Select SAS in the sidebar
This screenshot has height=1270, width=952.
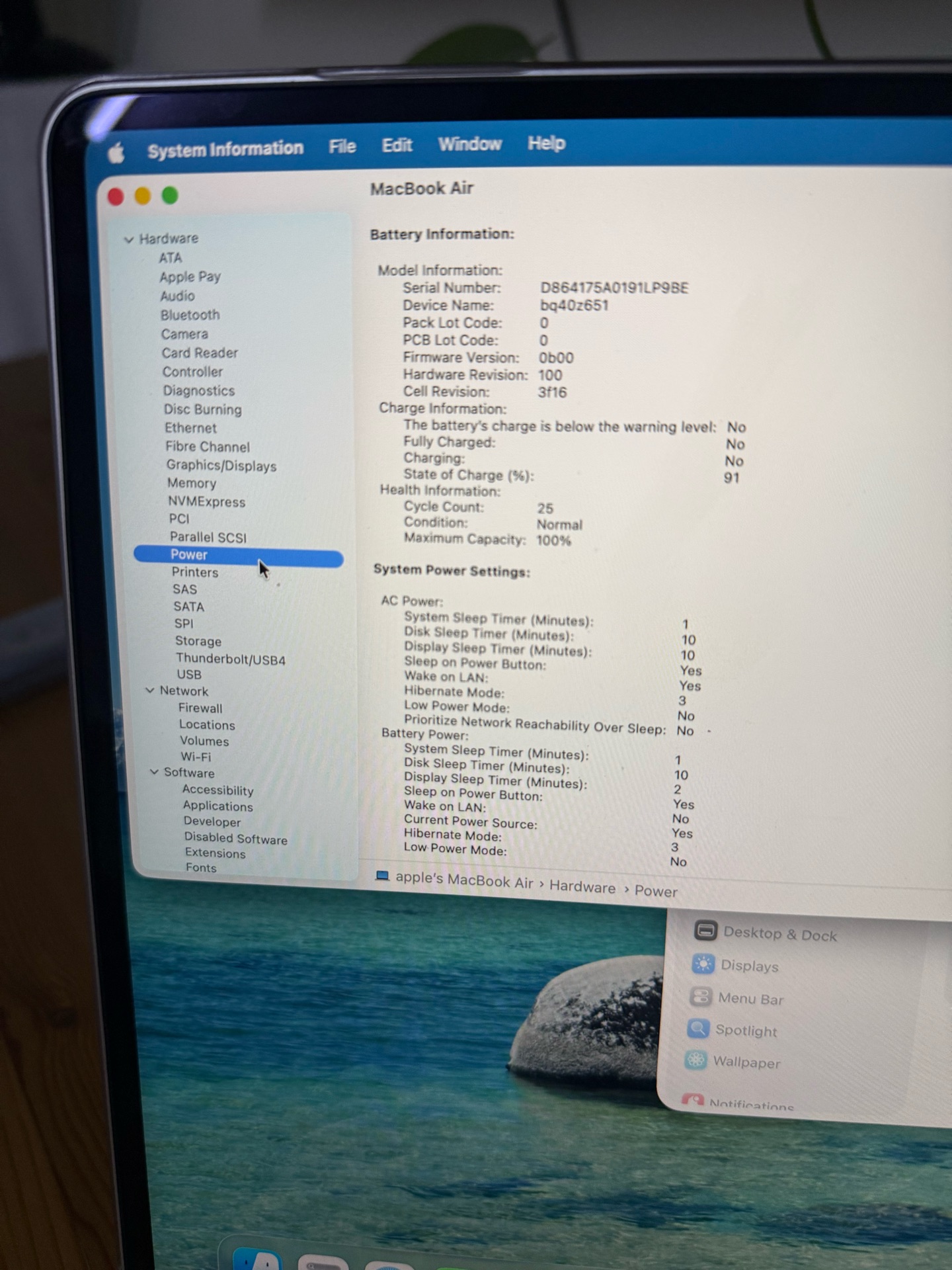click(x=184, y=589)
